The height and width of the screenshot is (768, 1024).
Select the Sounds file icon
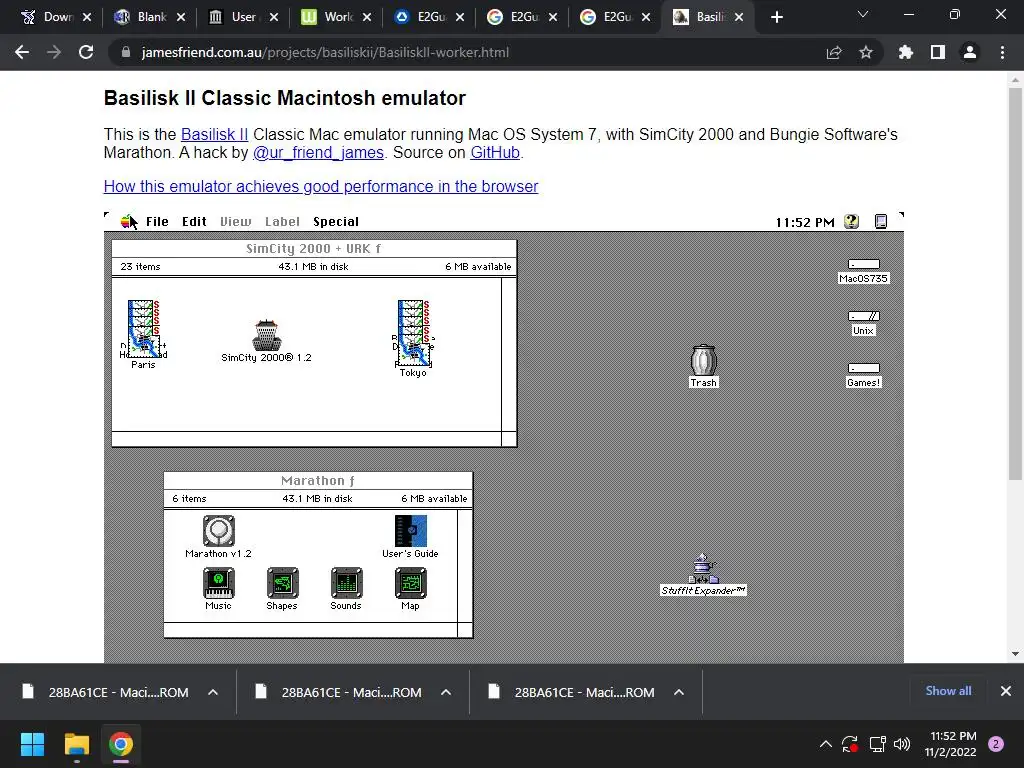click(346, 583)
